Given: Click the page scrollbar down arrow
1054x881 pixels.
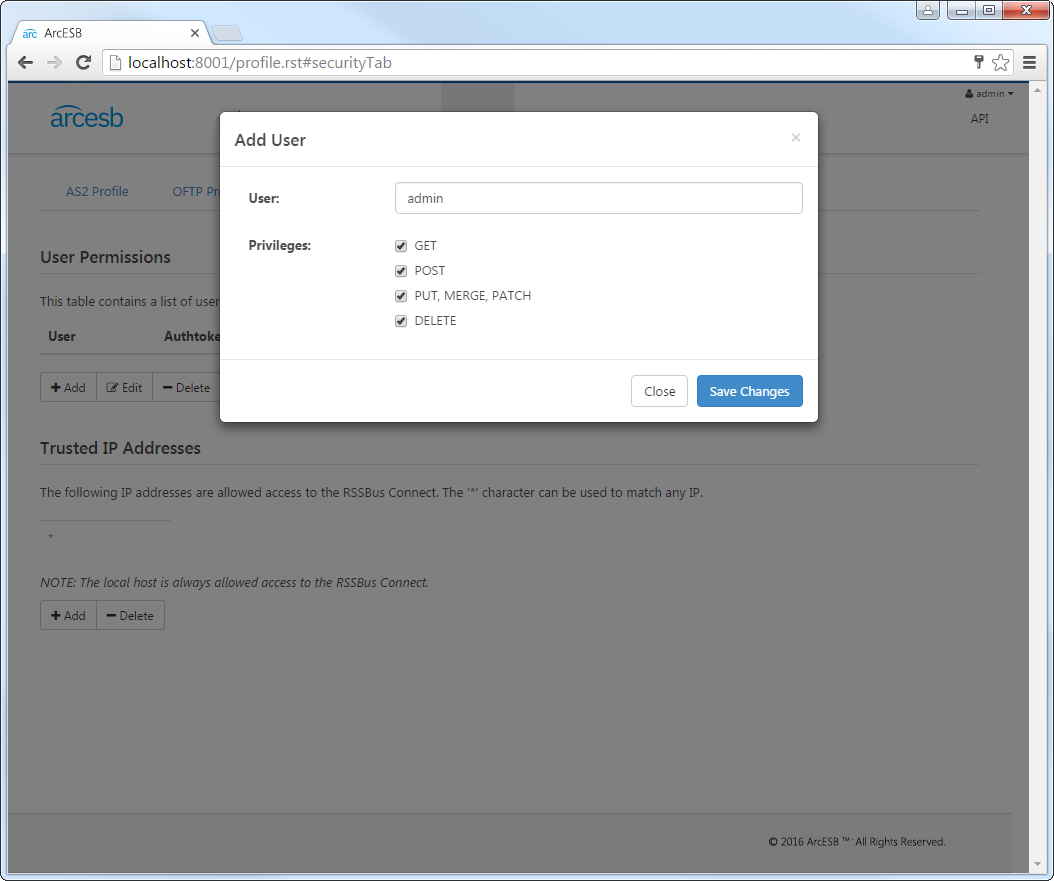Looking at the screenshot, I should (x=1037, y=864).
